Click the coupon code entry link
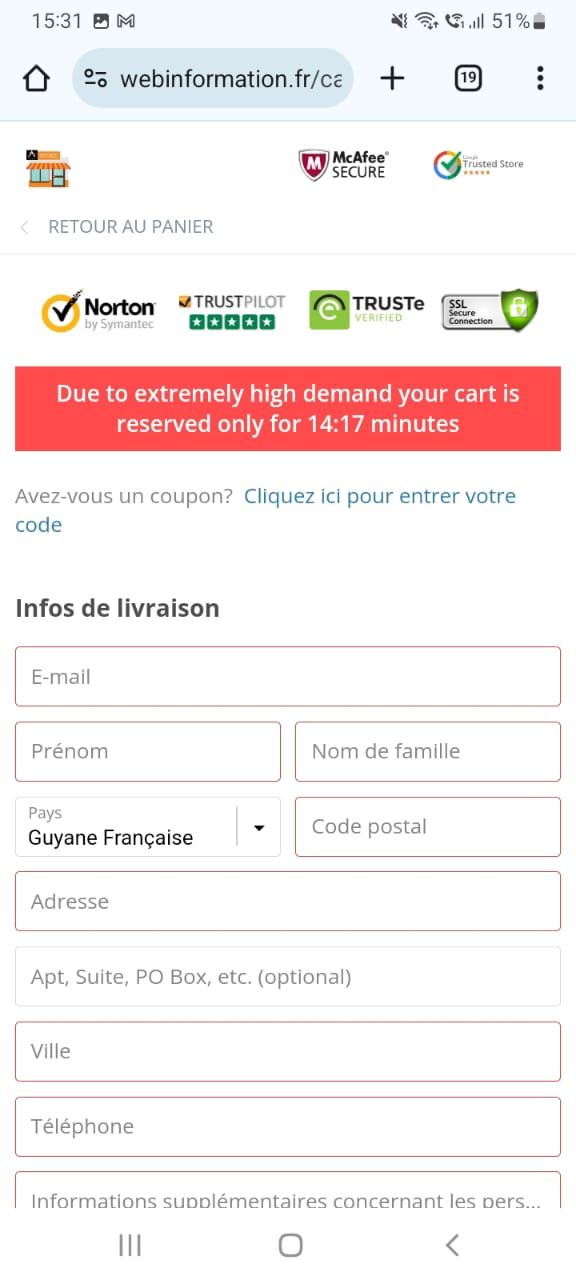576x1280 pixels. 266,510
